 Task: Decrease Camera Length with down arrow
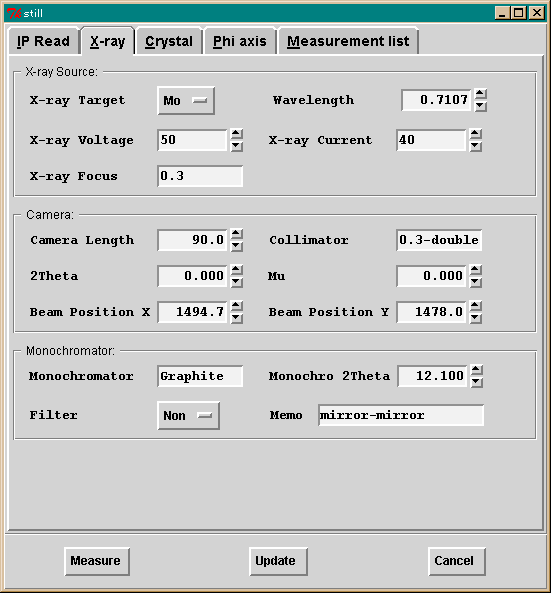click(x=237, y=246)
